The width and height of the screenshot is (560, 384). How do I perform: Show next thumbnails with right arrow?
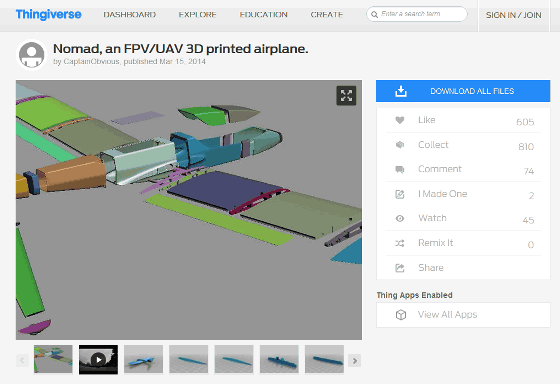tap(354, 360)
